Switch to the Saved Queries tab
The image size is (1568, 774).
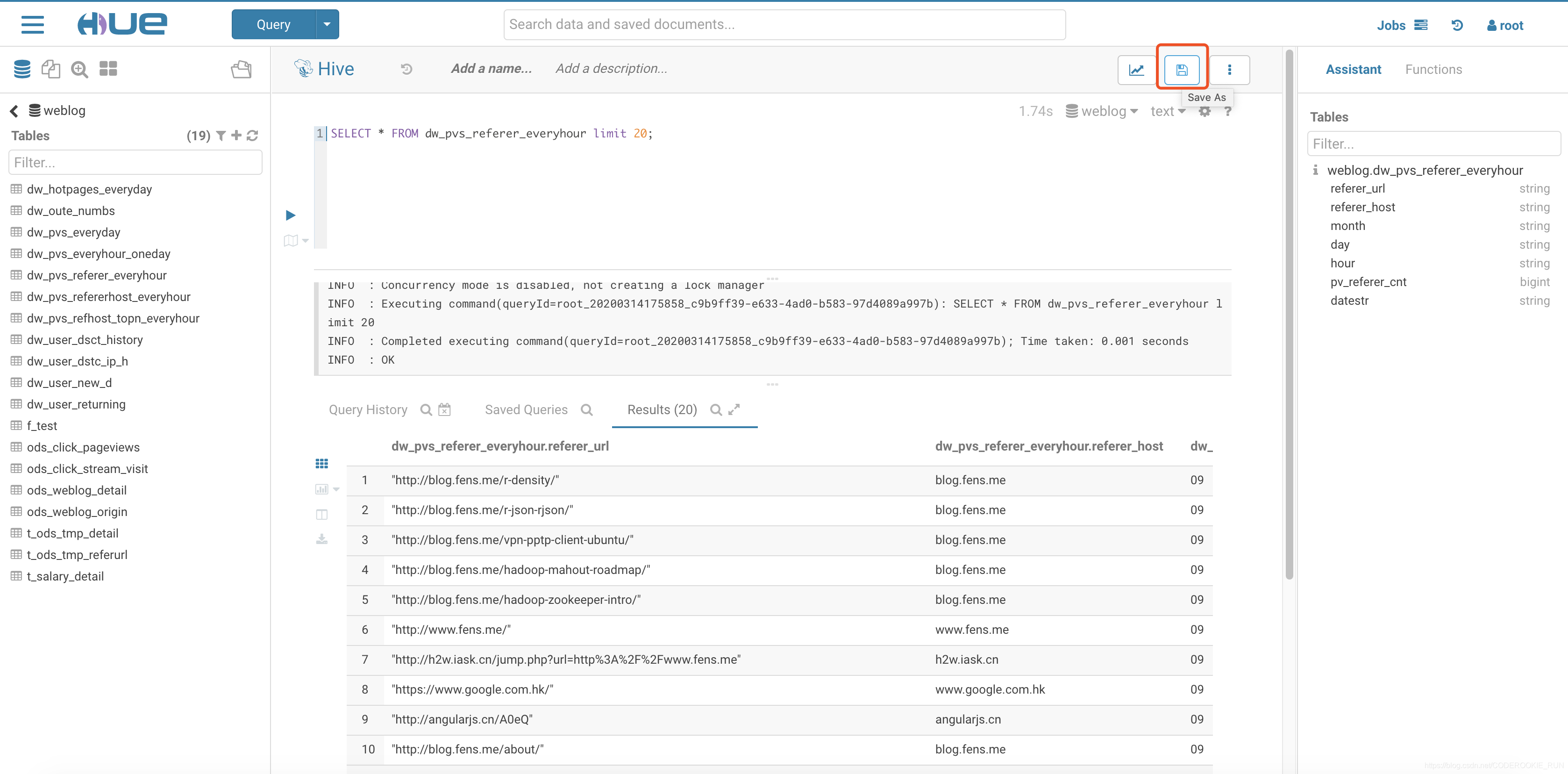click(526, 410)
